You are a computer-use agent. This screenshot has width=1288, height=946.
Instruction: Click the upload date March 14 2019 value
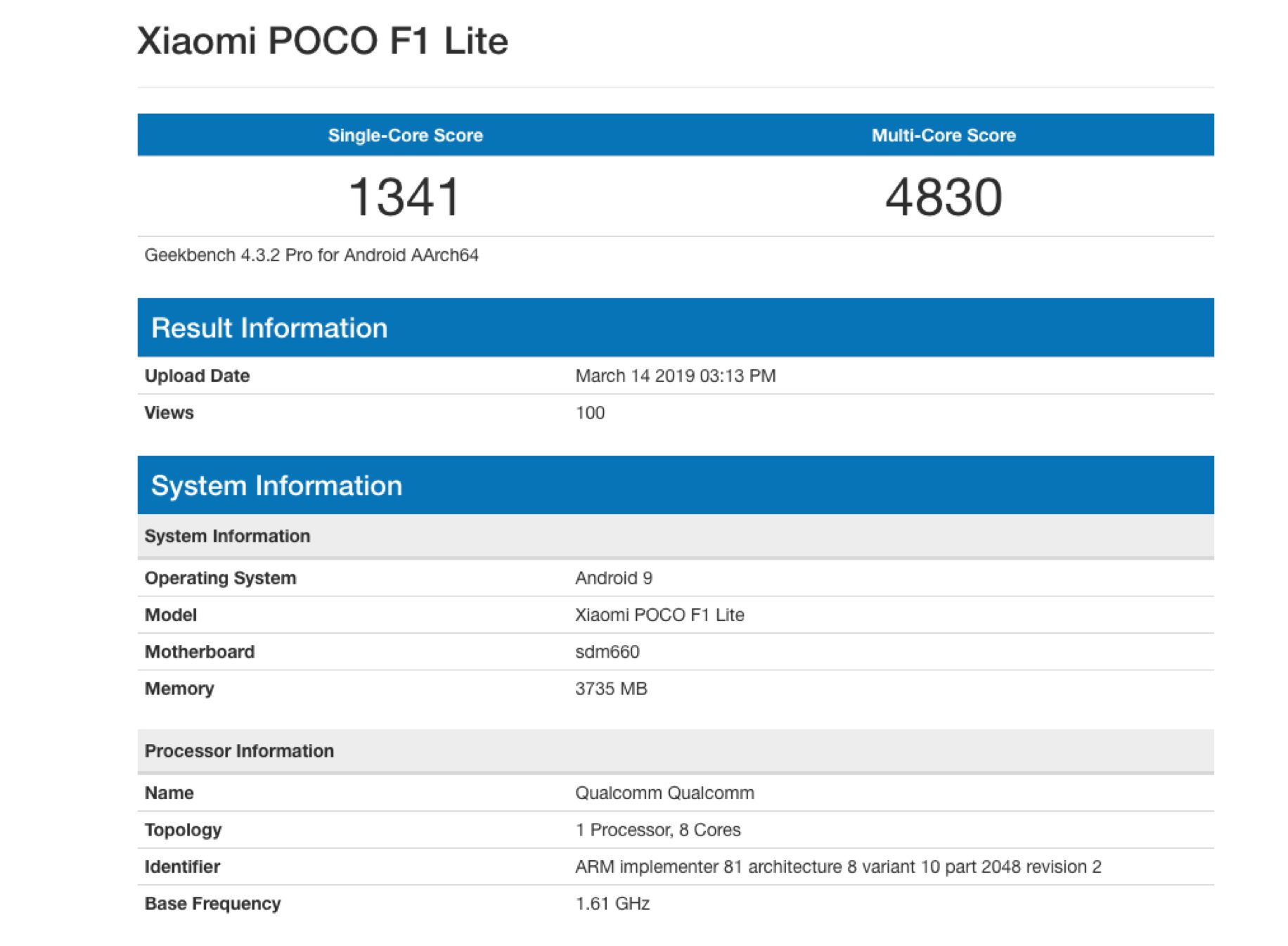675,376
